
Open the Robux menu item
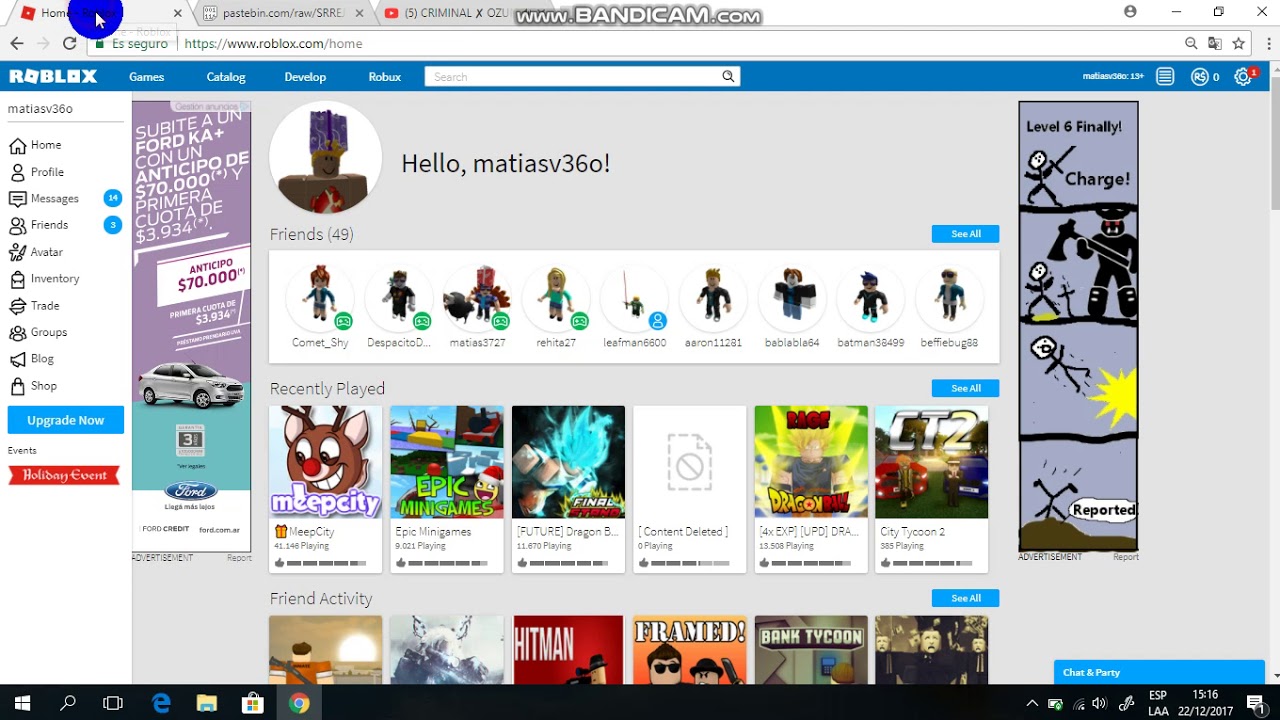(385, 77)
